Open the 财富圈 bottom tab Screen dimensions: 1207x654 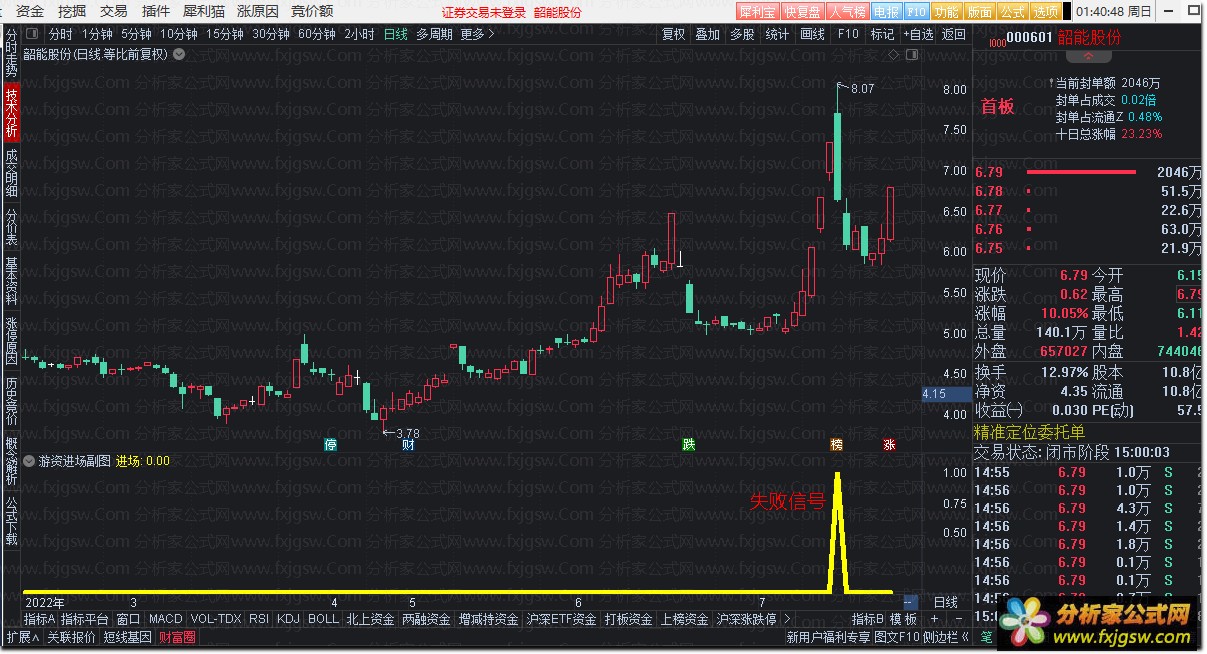177,636
